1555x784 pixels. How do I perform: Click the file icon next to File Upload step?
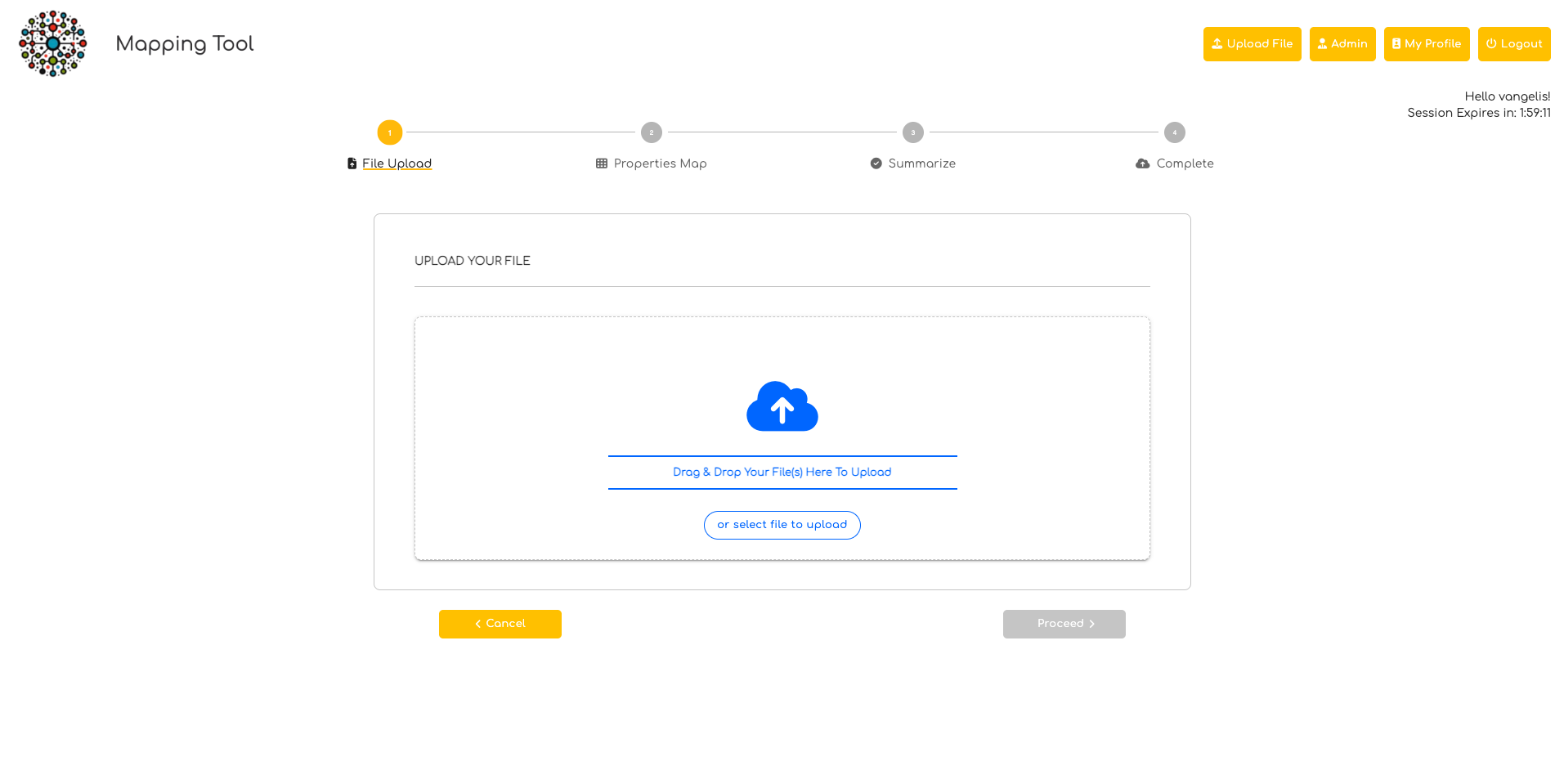tap(351, 163)
